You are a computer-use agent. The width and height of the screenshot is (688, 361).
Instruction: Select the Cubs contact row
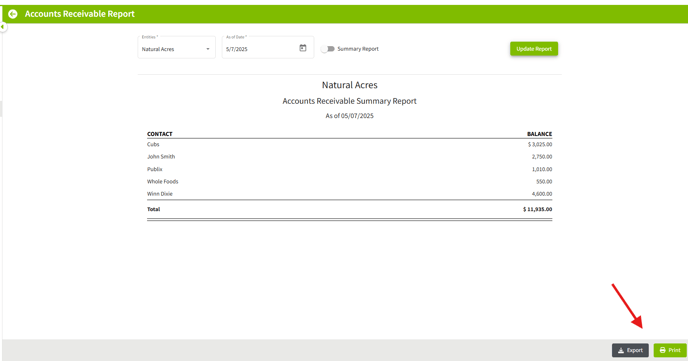pos(349,144)
